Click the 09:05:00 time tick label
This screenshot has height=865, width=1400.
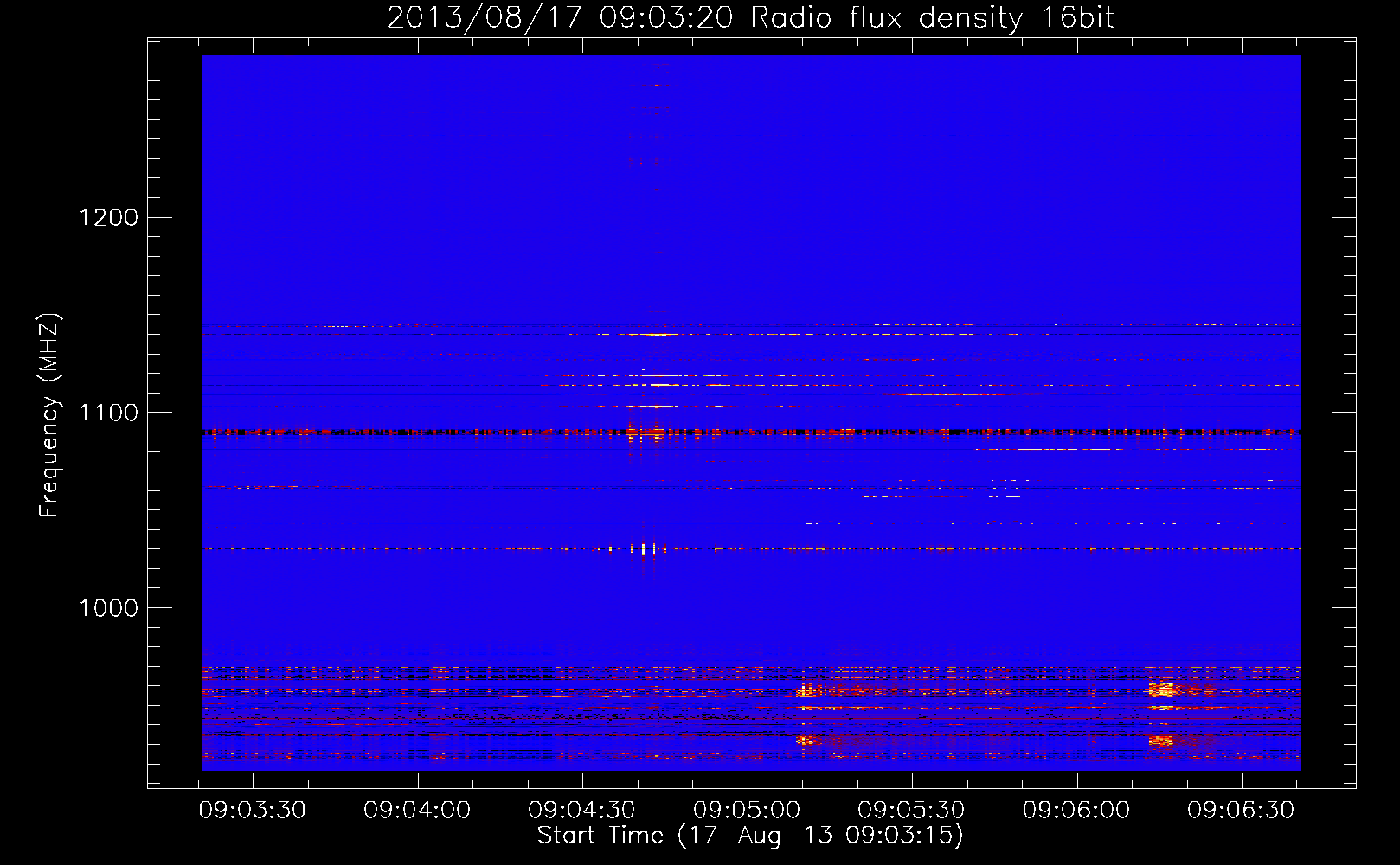point(747,811)
